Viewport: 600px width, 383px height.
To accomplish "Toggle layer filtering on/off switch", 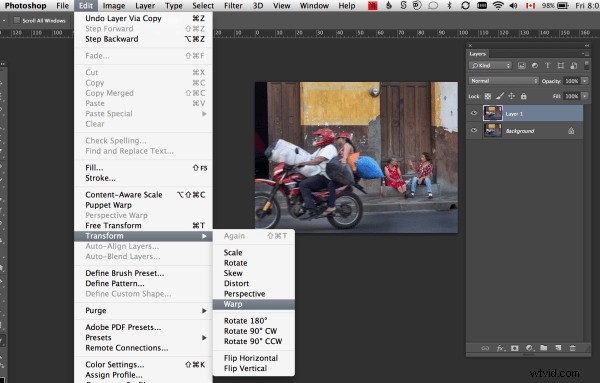I will (586, 66).
